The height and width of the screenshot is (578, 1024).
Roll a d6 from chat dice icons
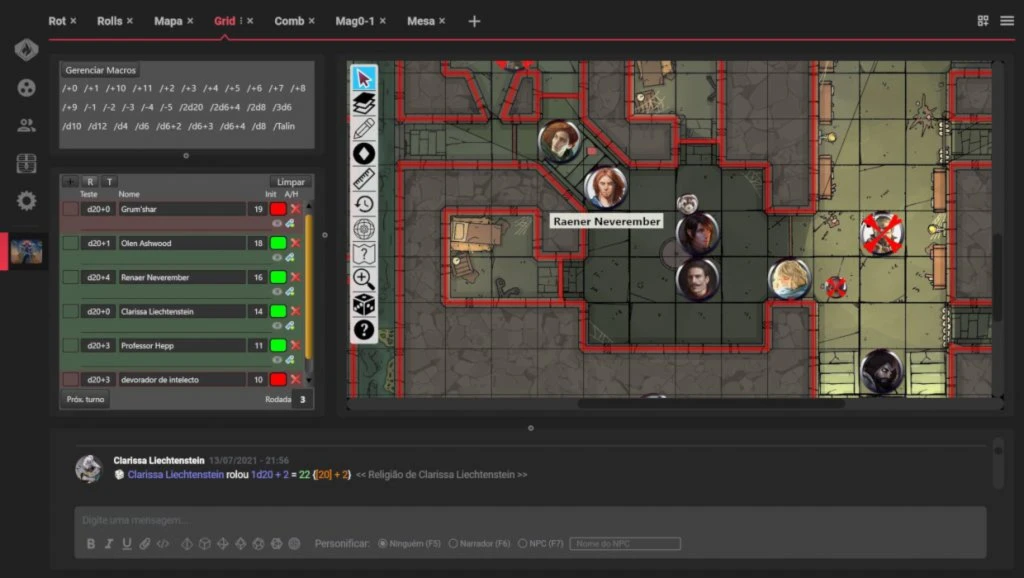coord(204,543)
